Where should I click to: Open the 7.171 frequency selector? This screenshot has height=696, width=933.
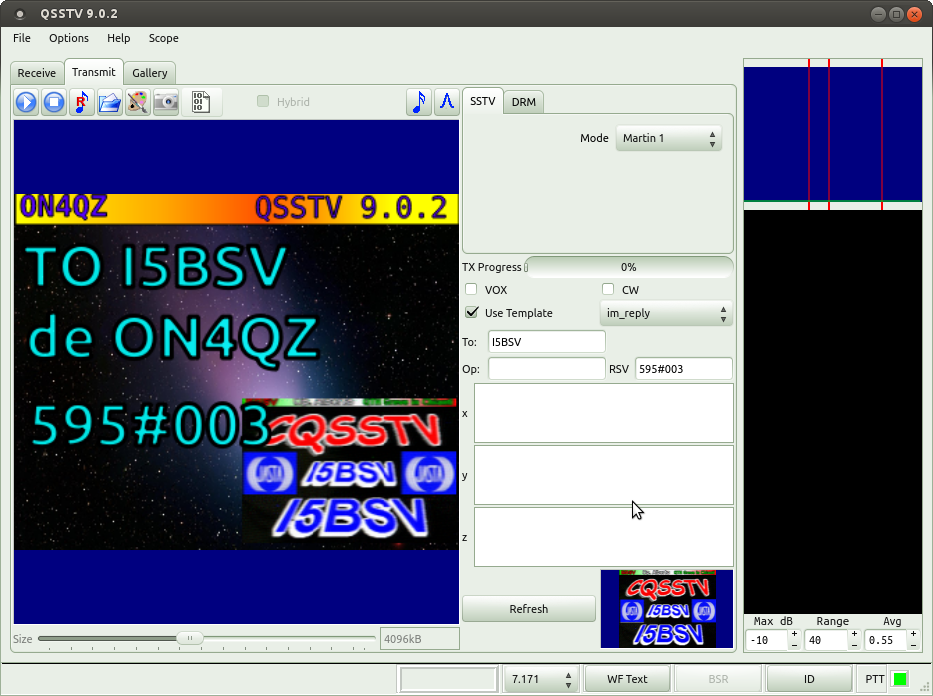(x=540, y=679)
